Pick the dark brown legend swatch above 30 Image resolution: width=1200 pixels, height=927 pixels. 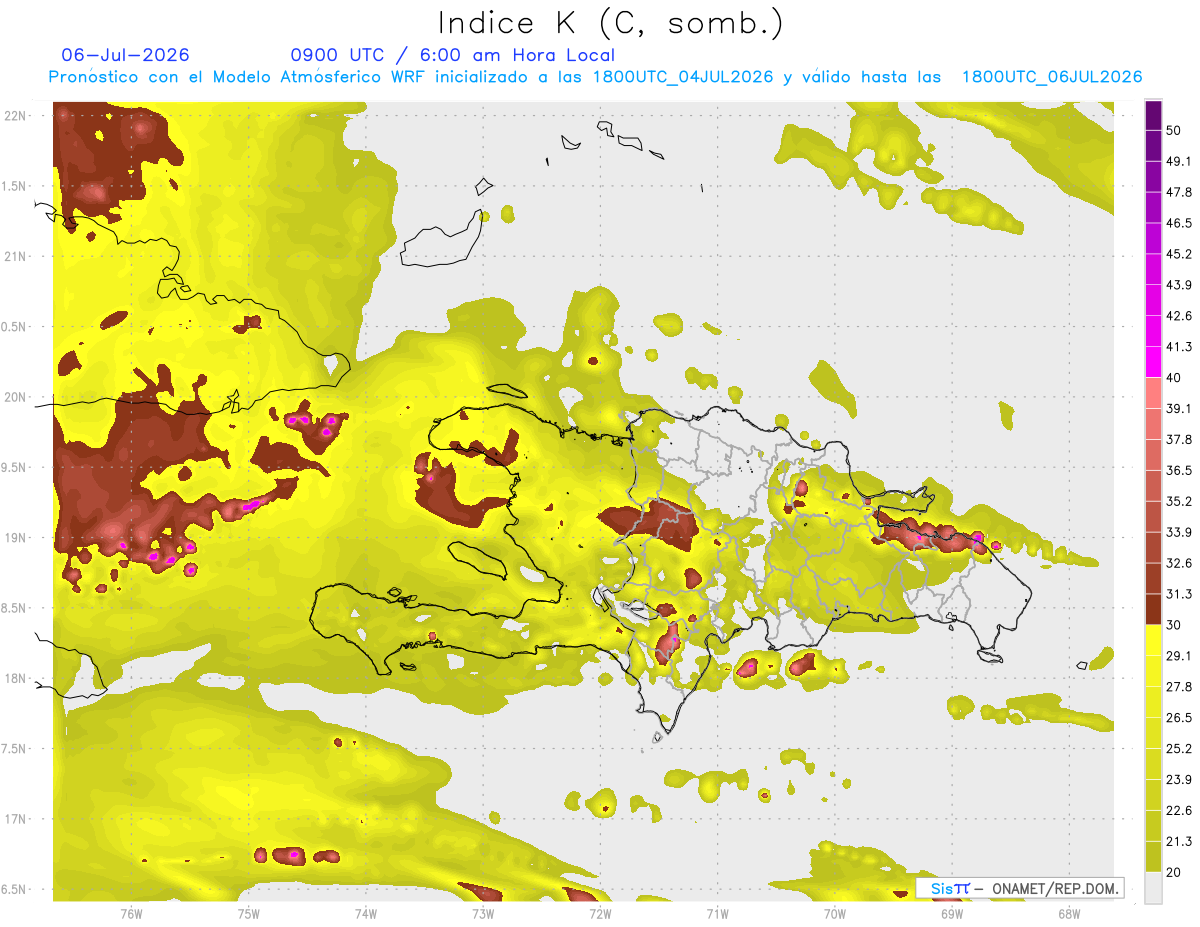[x=1153, y=609]
